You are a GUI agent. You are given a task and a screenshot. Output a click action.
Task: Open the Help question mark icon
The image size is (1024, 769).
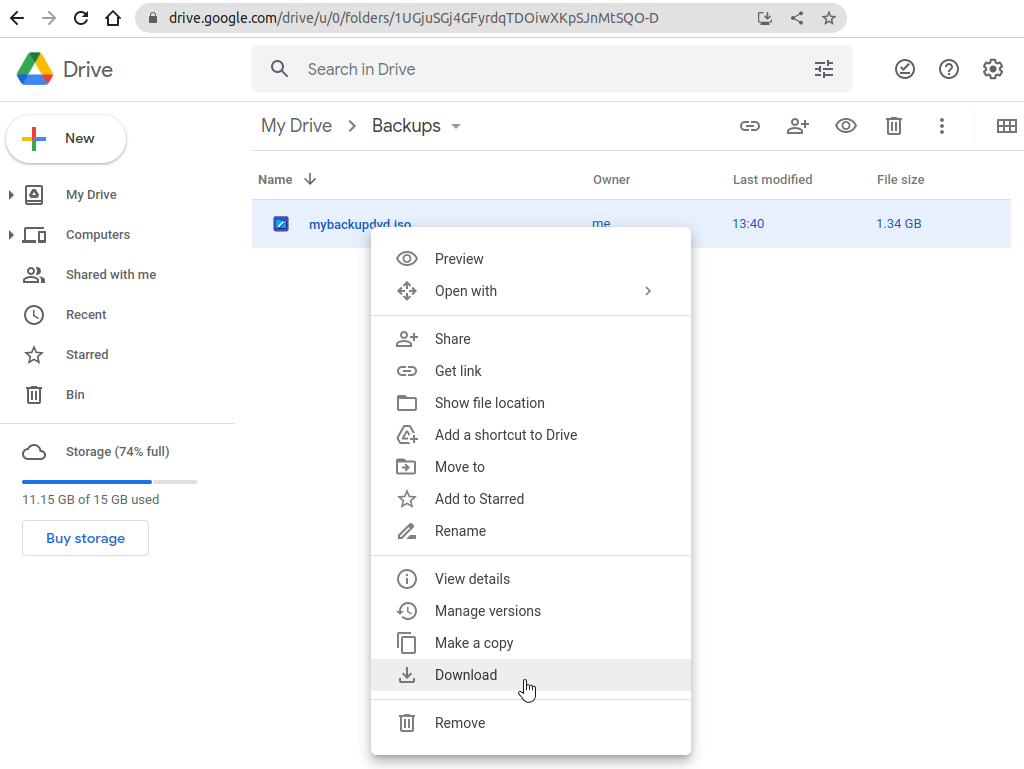click(x=948, y=69)
